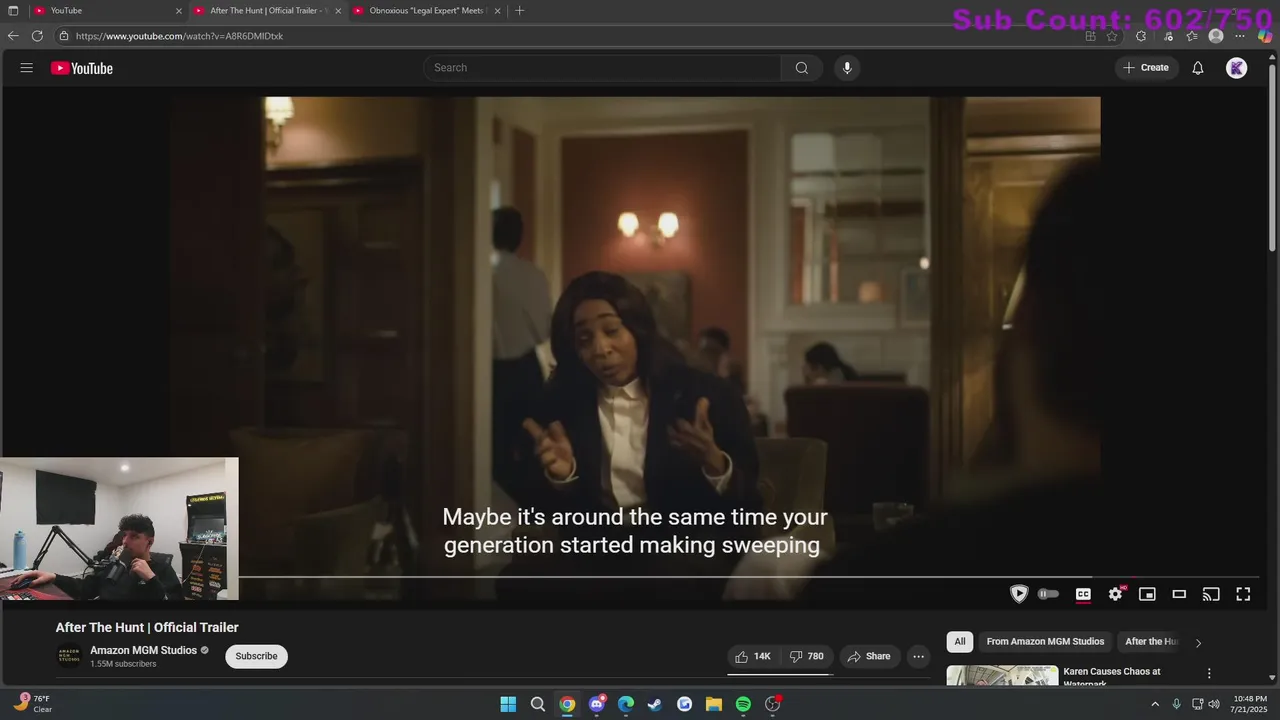Click page vertical scrollbar

pyautogui.click(x=1273, y=158)
